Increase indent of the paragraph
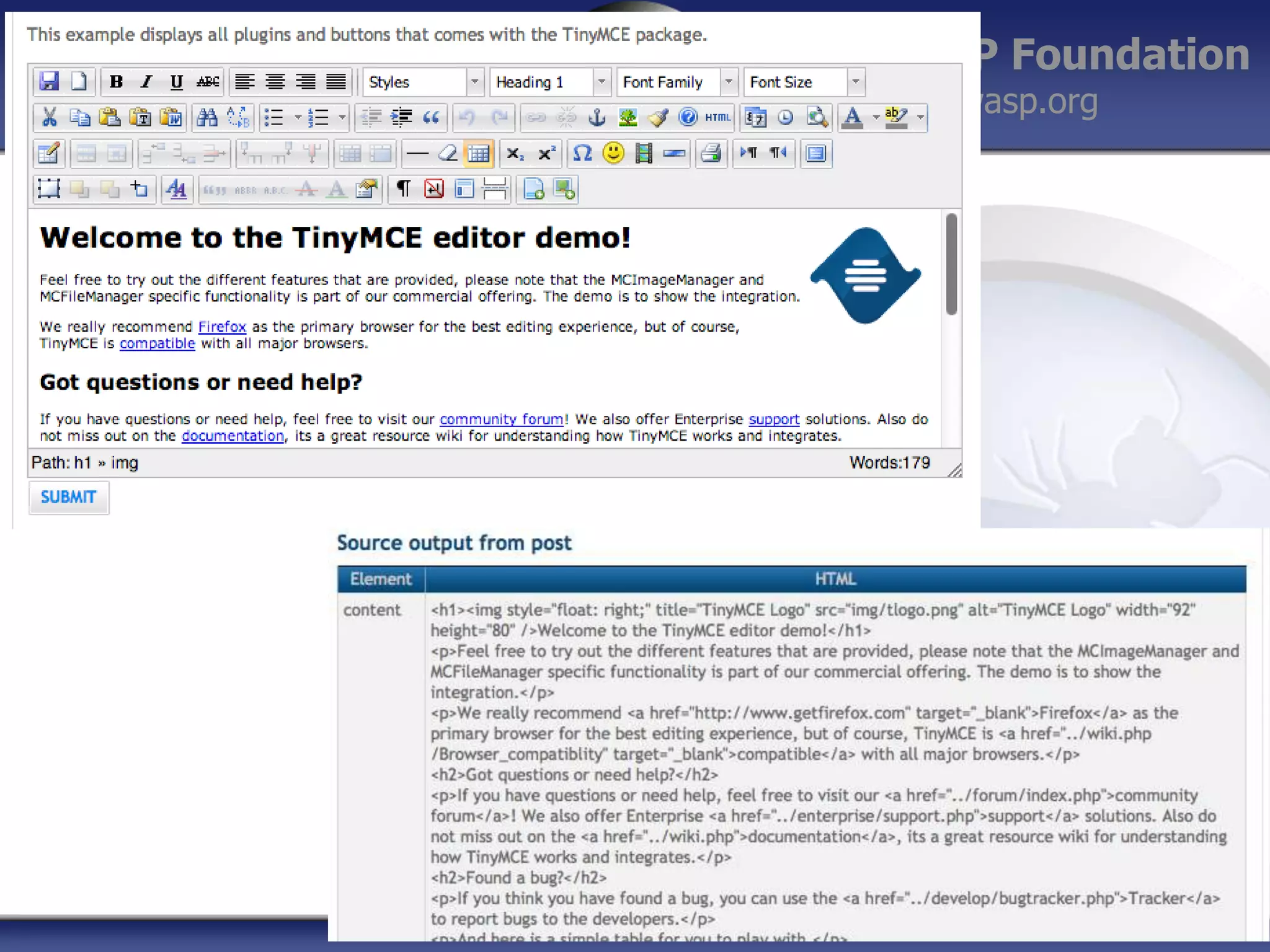Screen dimensions: 1270x952 point(401,117)
